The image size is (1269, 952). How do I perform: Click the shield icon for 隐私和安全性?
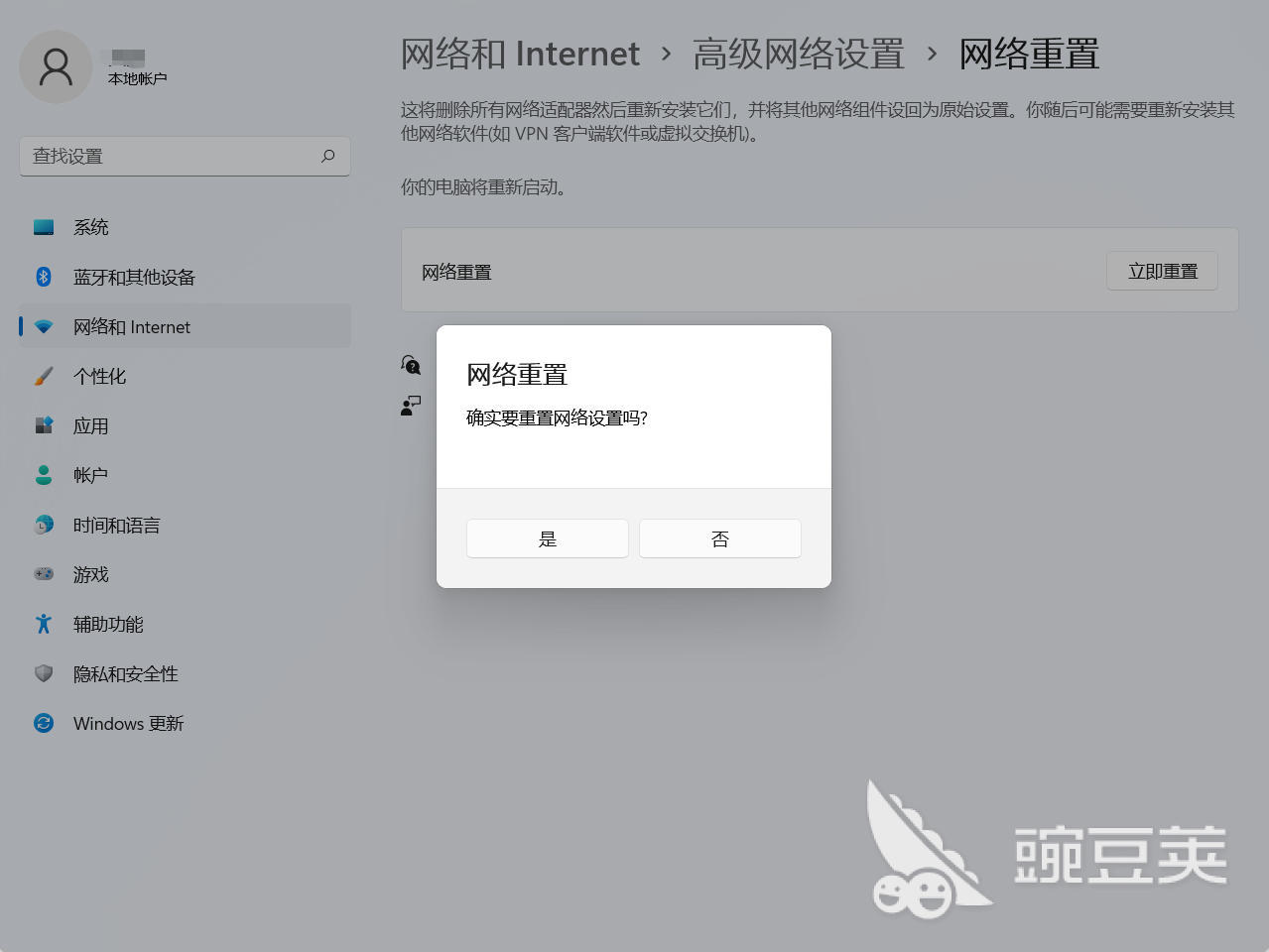(x=44, y=673)
